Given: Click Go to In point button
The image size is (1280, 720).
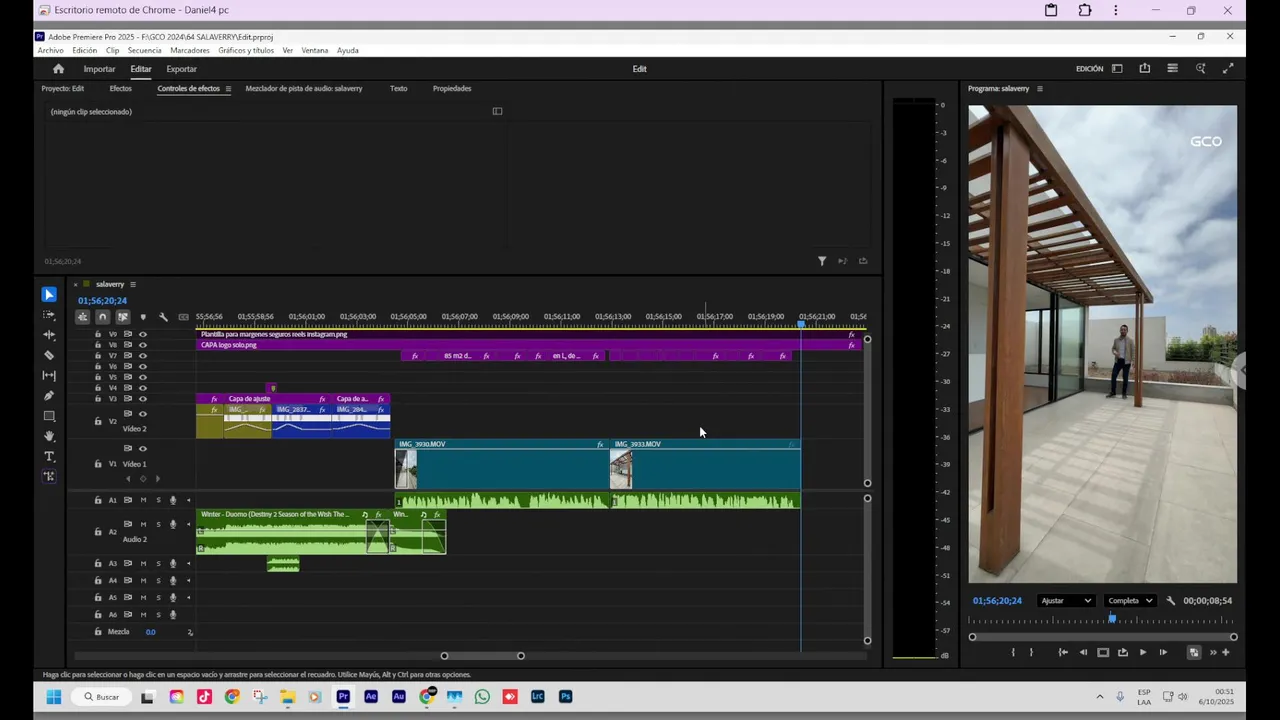Looking at the screenshot, I should 1063,652.
